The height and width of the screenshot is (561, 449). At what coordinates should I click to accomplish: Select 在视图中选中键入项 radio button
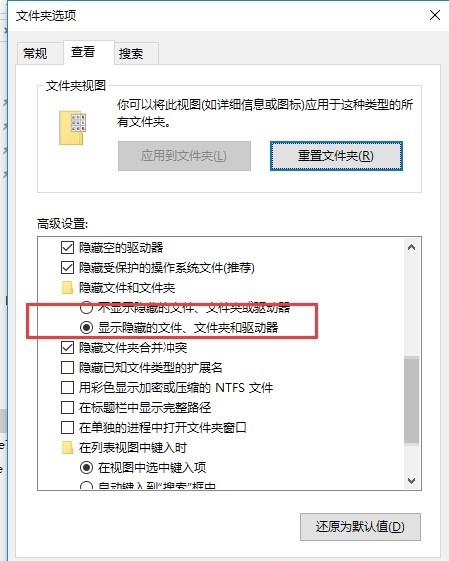coord(86,468)
